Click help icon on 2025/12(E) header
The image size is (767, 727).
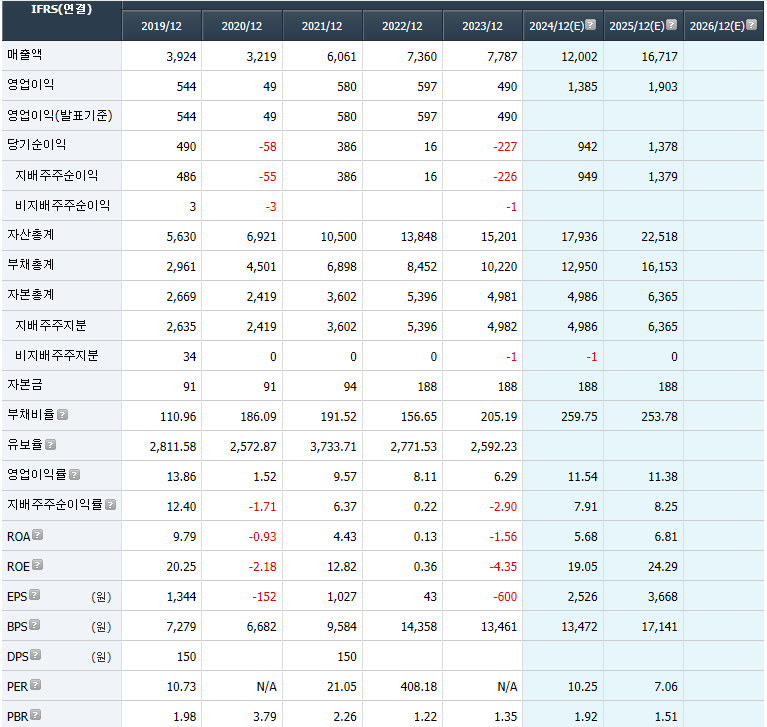(x=671, y=25)
